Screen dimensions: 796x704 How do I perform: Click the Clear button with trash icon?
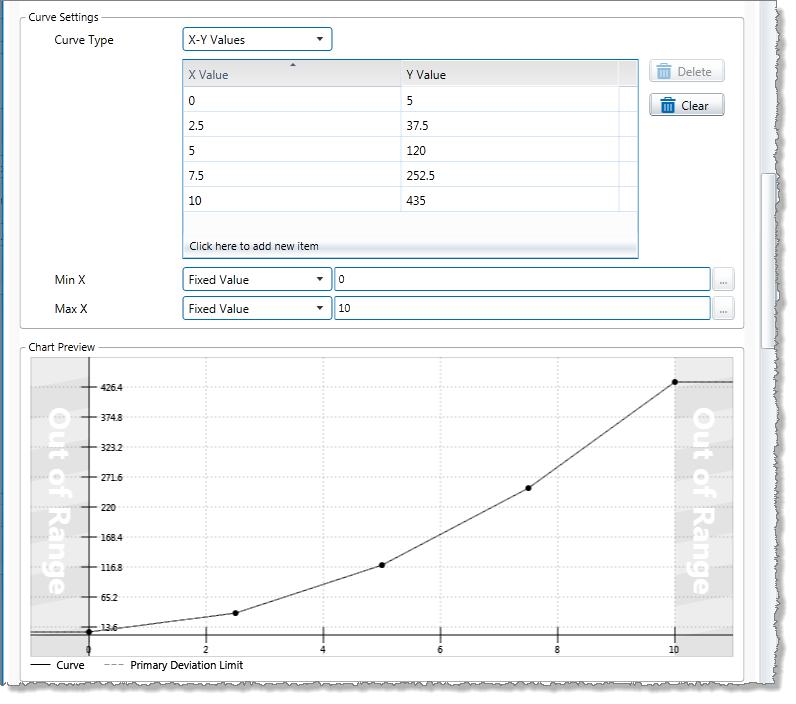pos(686,105)
